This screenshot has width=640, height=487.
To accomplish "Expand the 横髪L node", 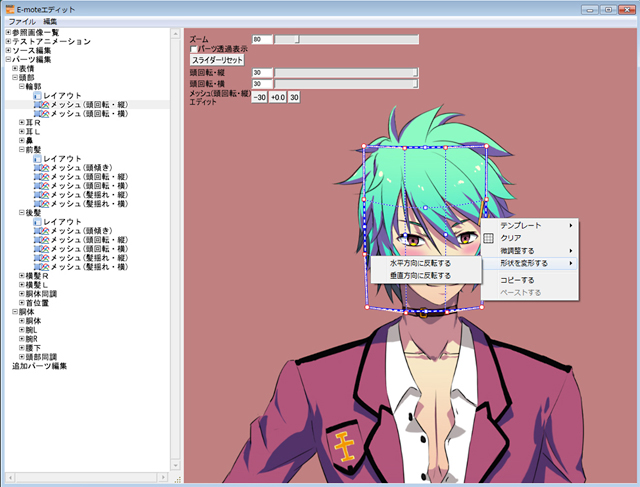I will click(22, 285).
